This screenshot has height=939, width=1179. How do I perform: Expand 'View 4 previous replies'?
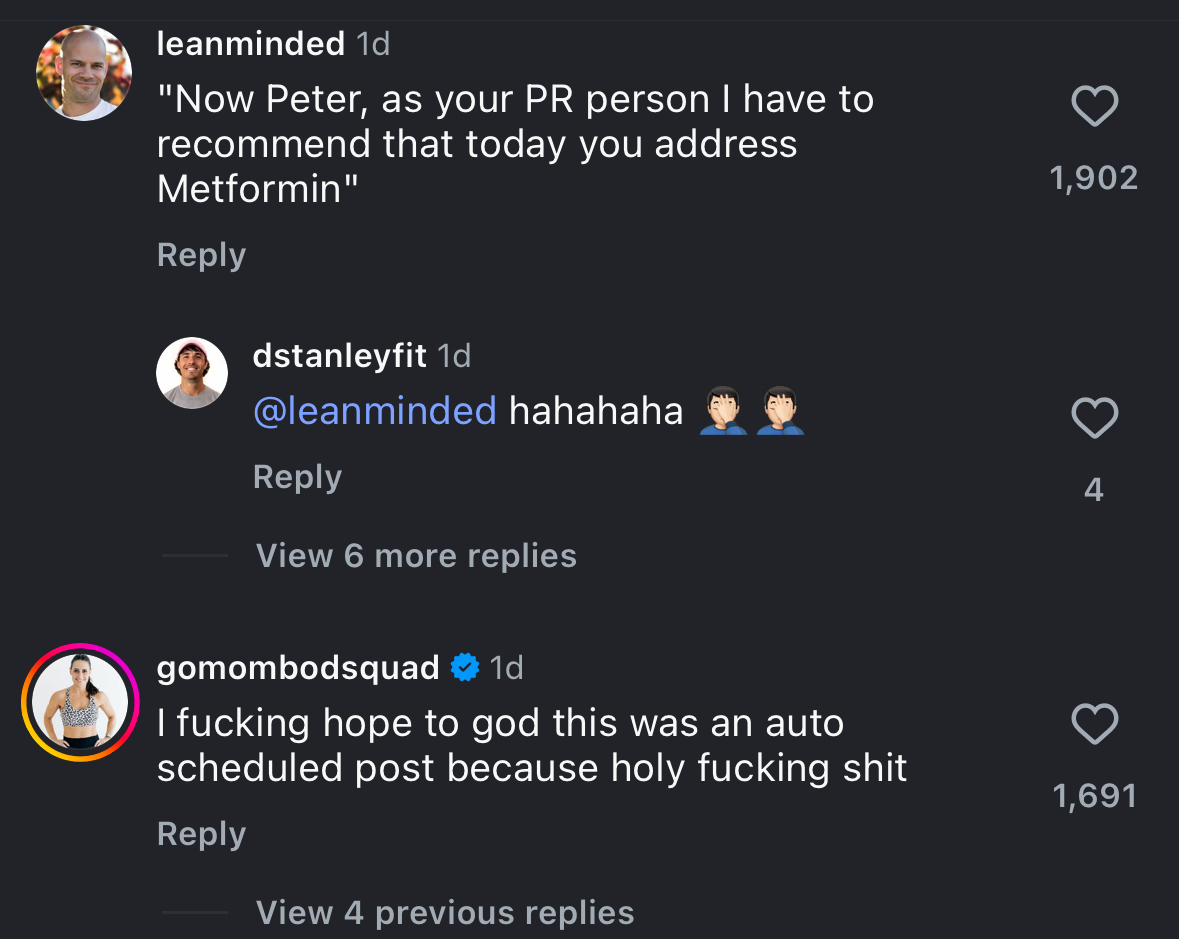(x=445, y=913)
